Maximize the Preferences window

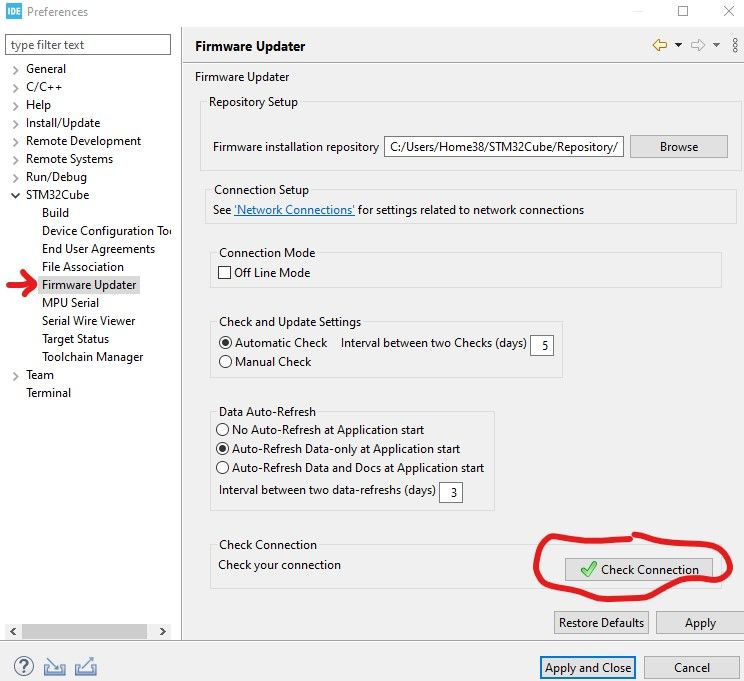tap(683, 11)
